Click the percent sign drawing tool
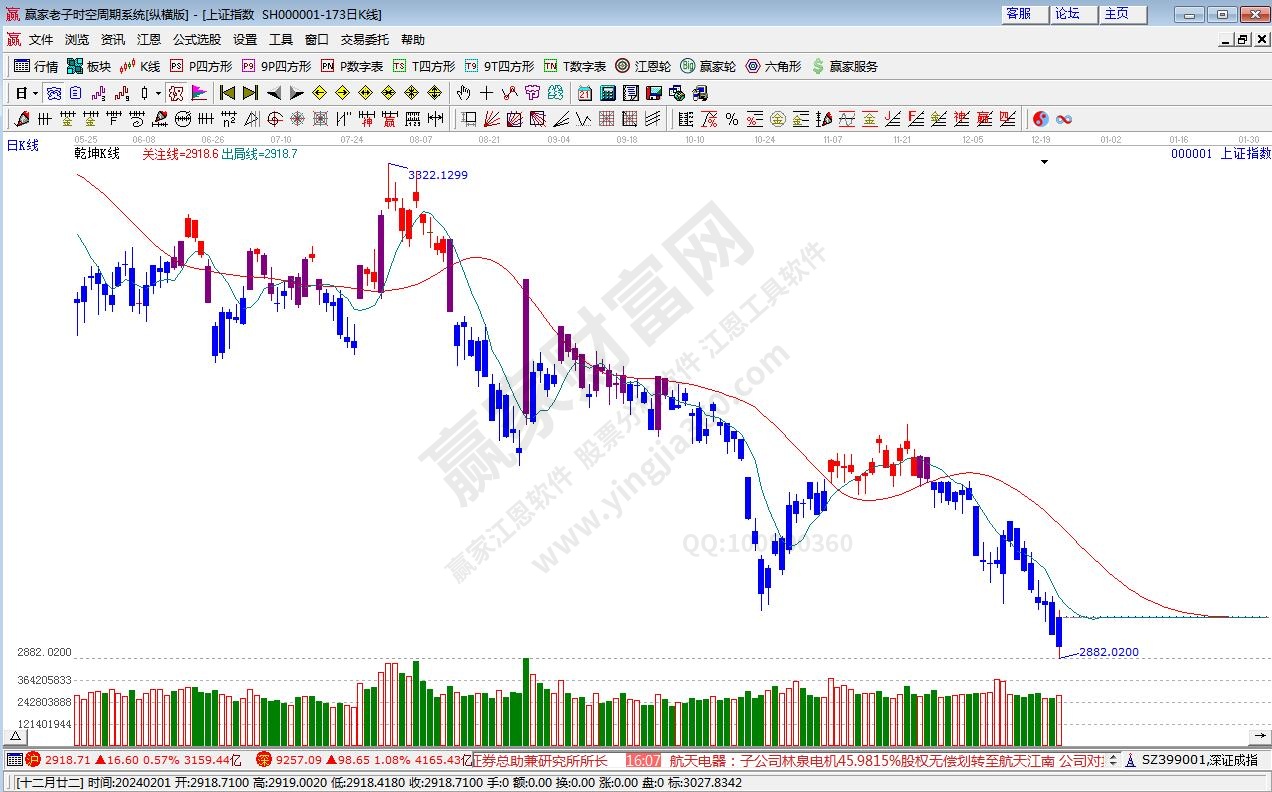 [732, 119]
